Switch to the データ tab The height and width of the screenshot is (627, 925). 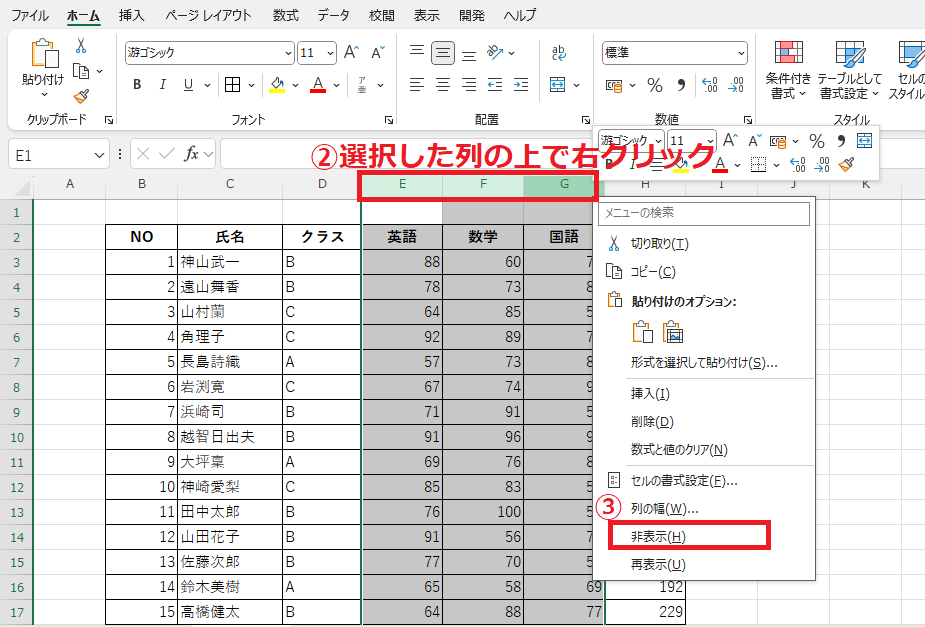pyautogui.click(x=333, y=15)
